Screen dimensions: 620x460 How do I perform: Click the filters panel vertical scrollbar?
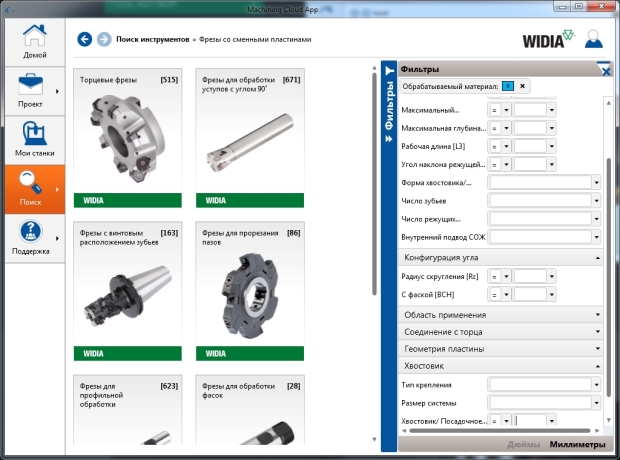pos(609,277)
